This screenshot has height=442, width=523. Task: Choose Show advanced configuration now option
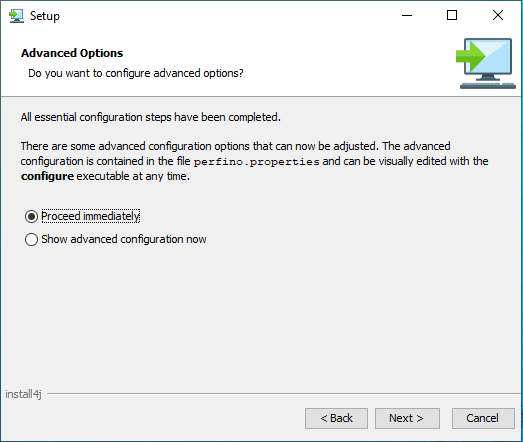[31, 240]
